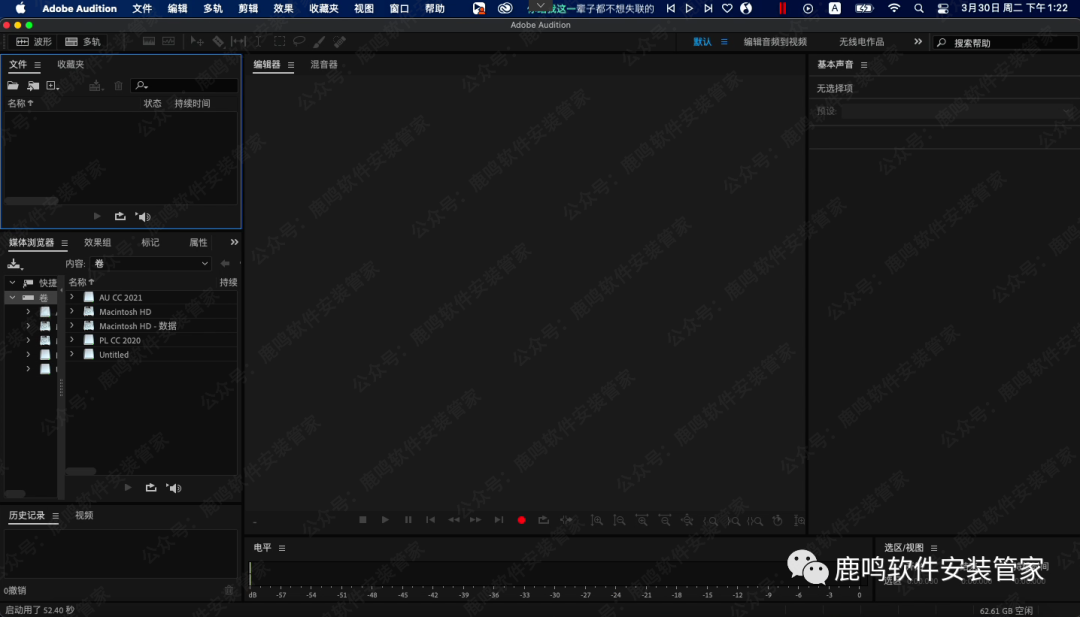1080x617 pixels.
Task: Toggle auto-play in Media Browser panel
Action: [x=174, y=488]
